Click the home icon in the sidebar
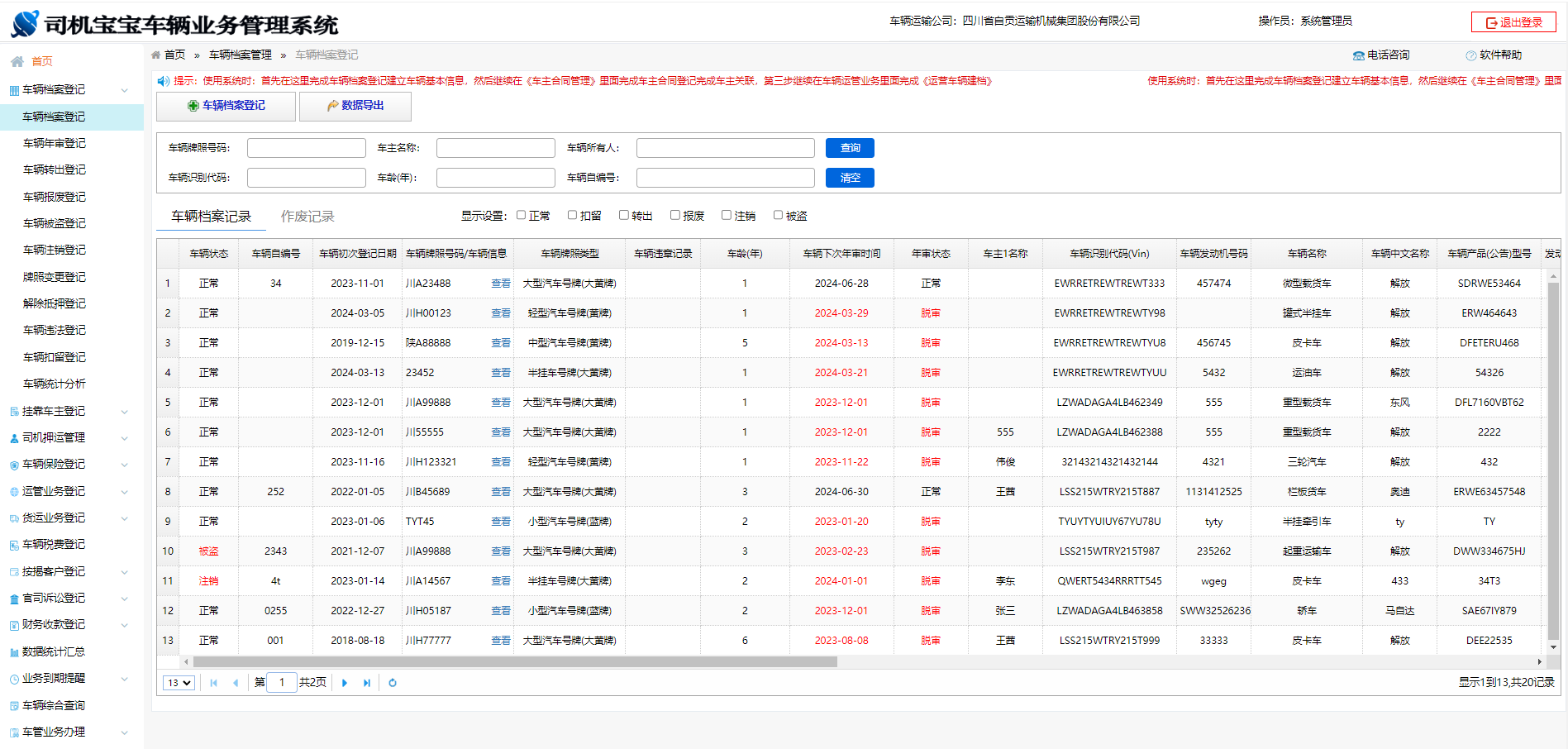This screenshot has width=1568, height=749. coord(17,61)
